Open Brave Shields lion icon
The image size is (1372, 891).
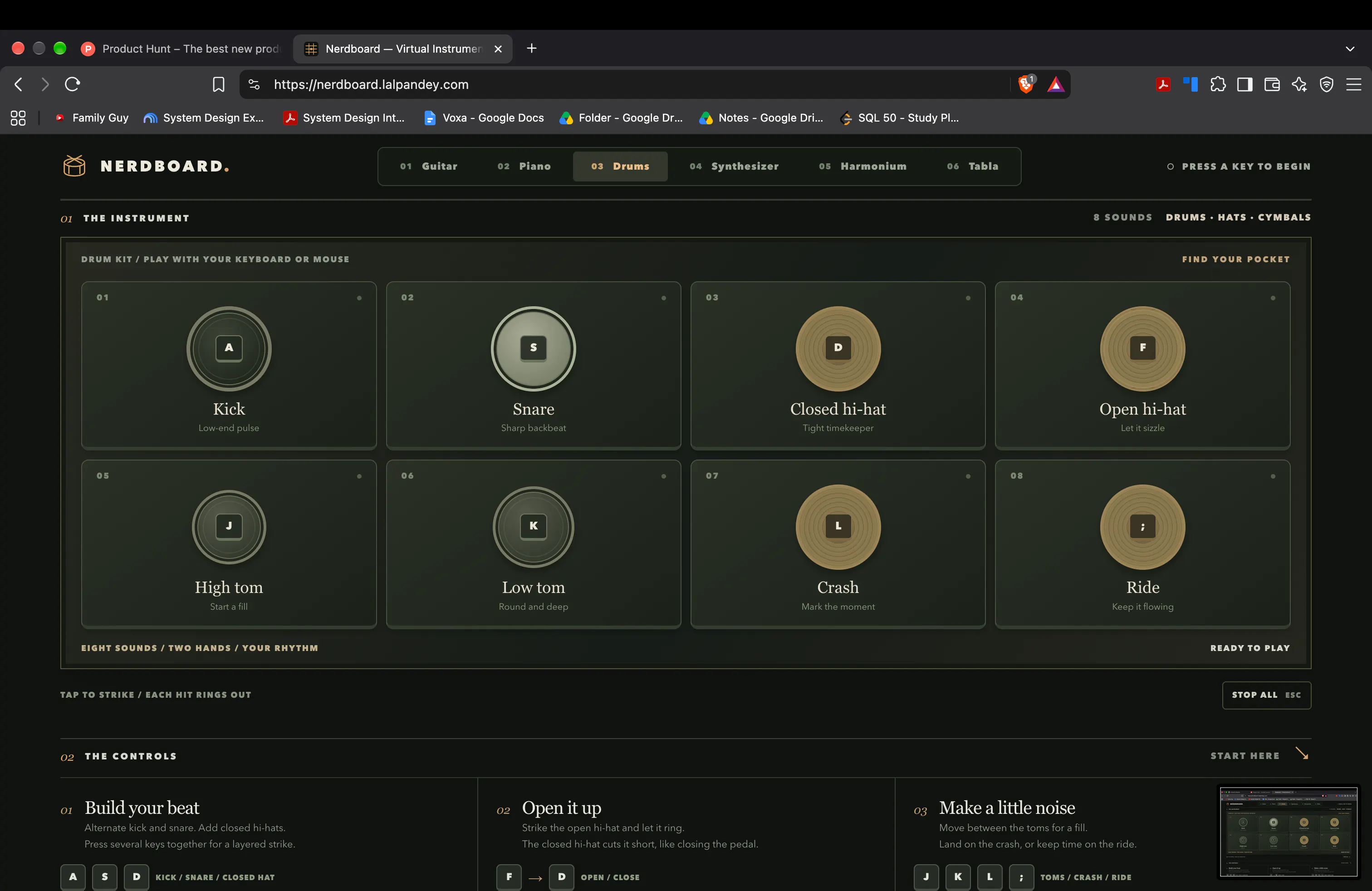click(x=1026, y=84)
